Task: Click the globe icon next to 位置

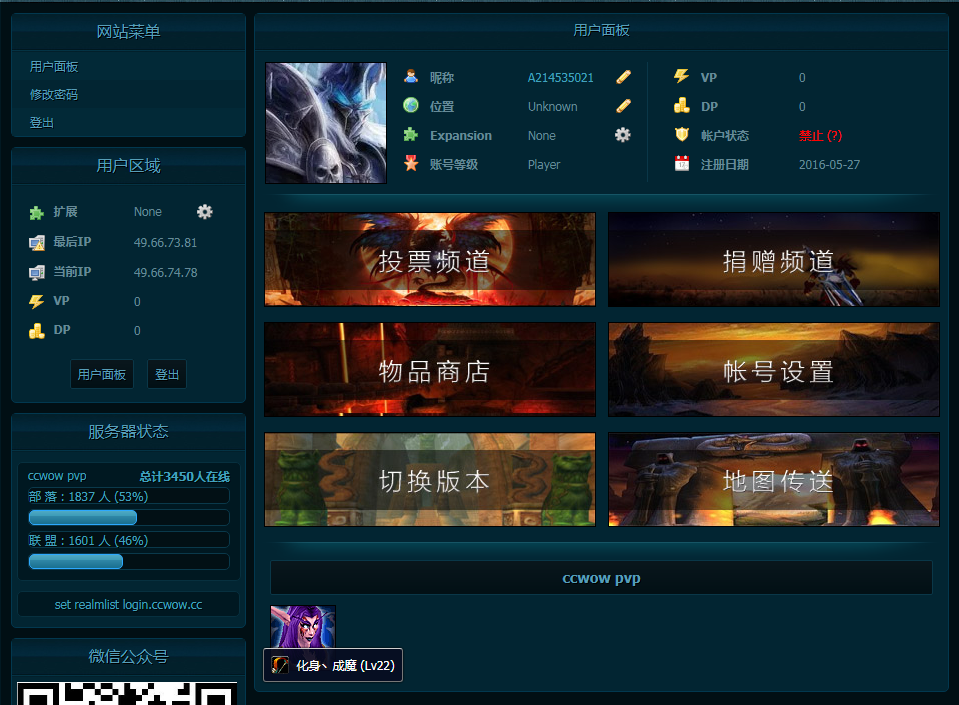Action: point(409,105)
